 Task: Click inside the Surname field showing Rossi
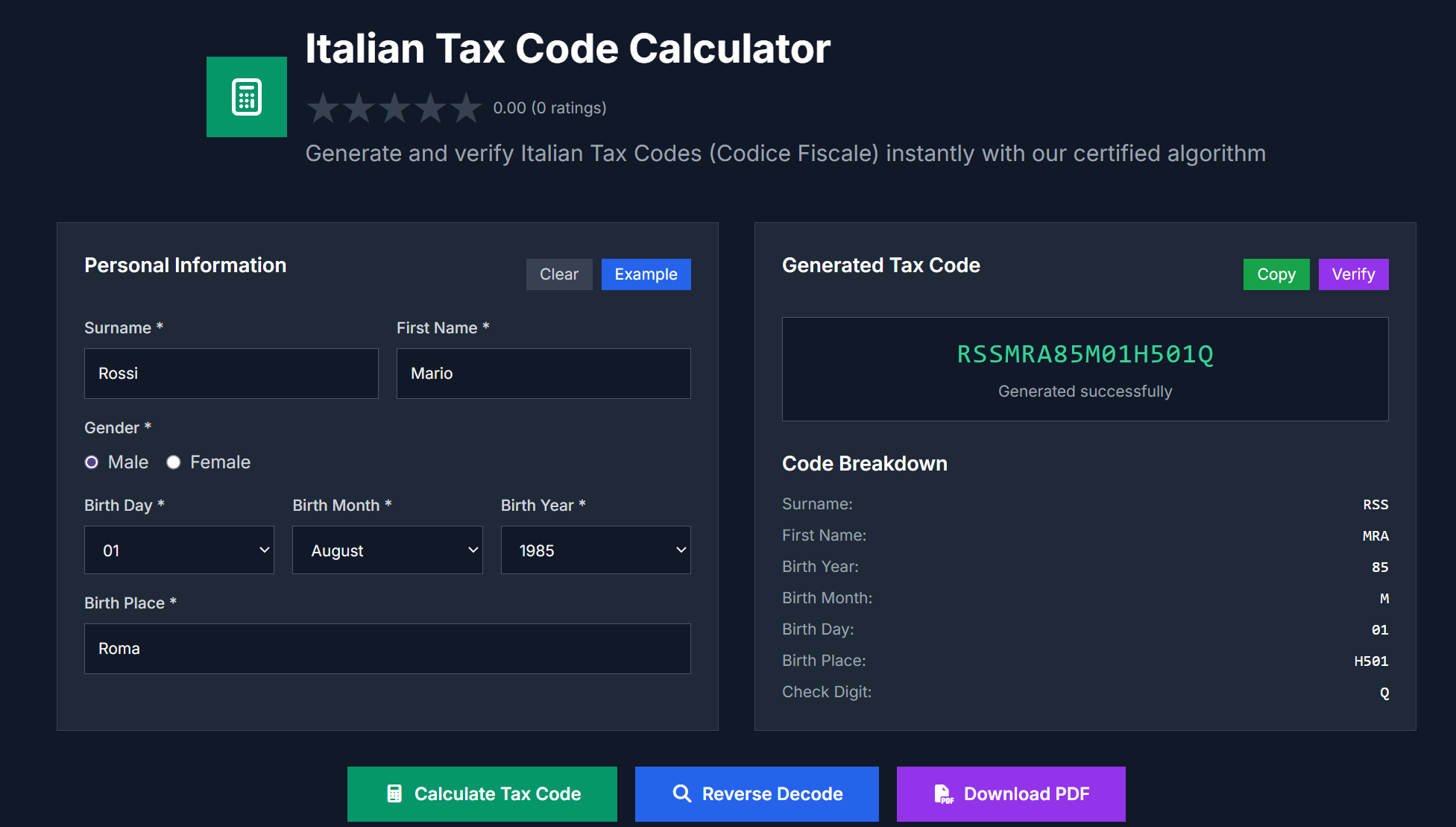click(231, 373)
